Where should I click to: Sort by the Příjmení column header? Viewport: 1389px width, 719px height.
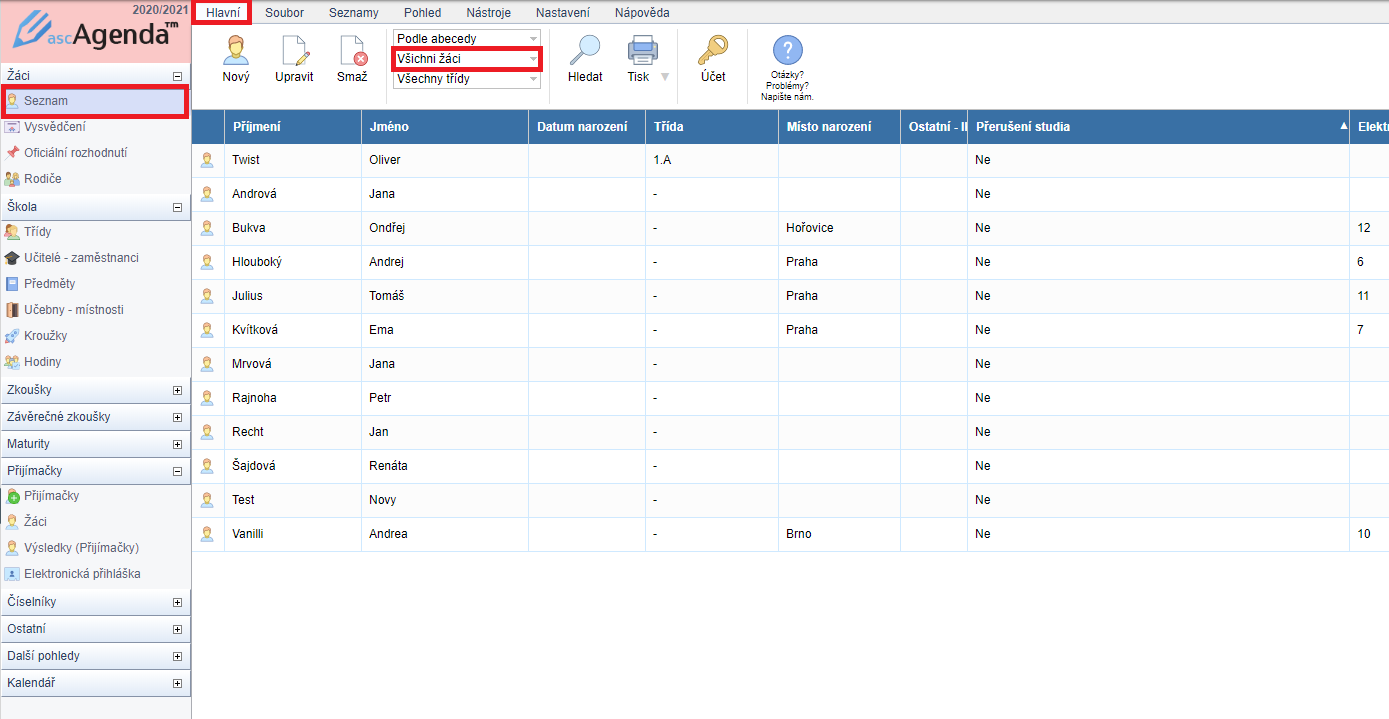tap(293, 127)
